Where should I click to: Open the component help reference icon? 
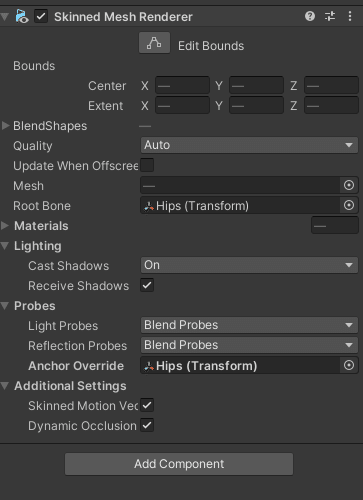click(310, 16)
